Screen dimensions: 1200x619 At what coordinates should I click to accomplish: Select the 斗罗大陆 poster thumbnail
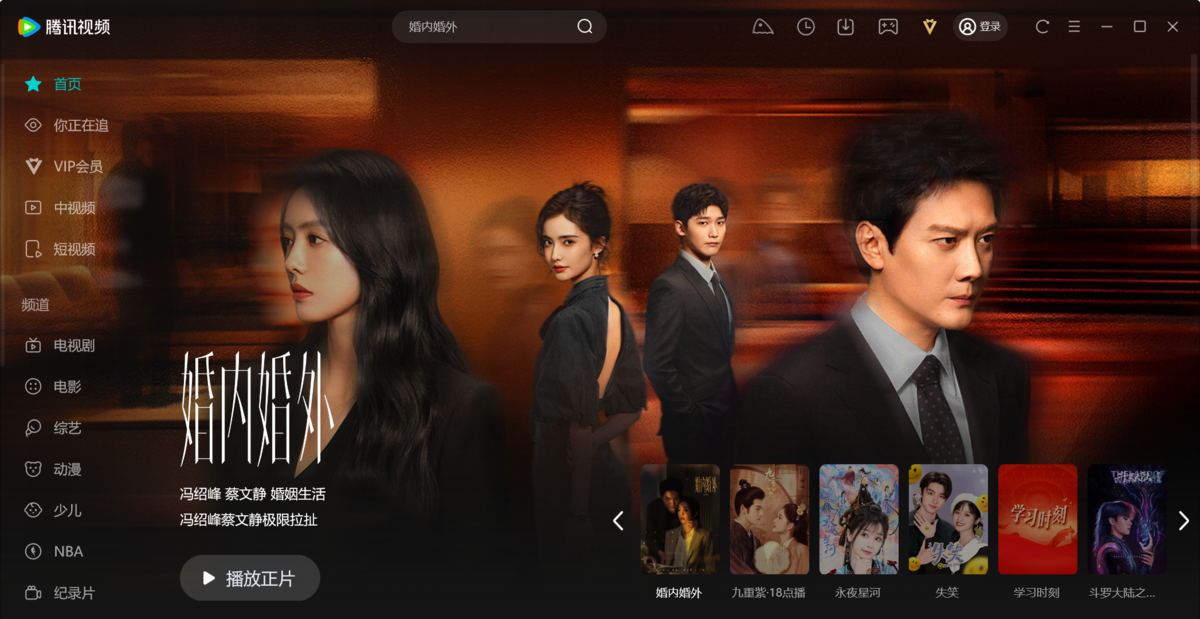tap(1127, 519)
